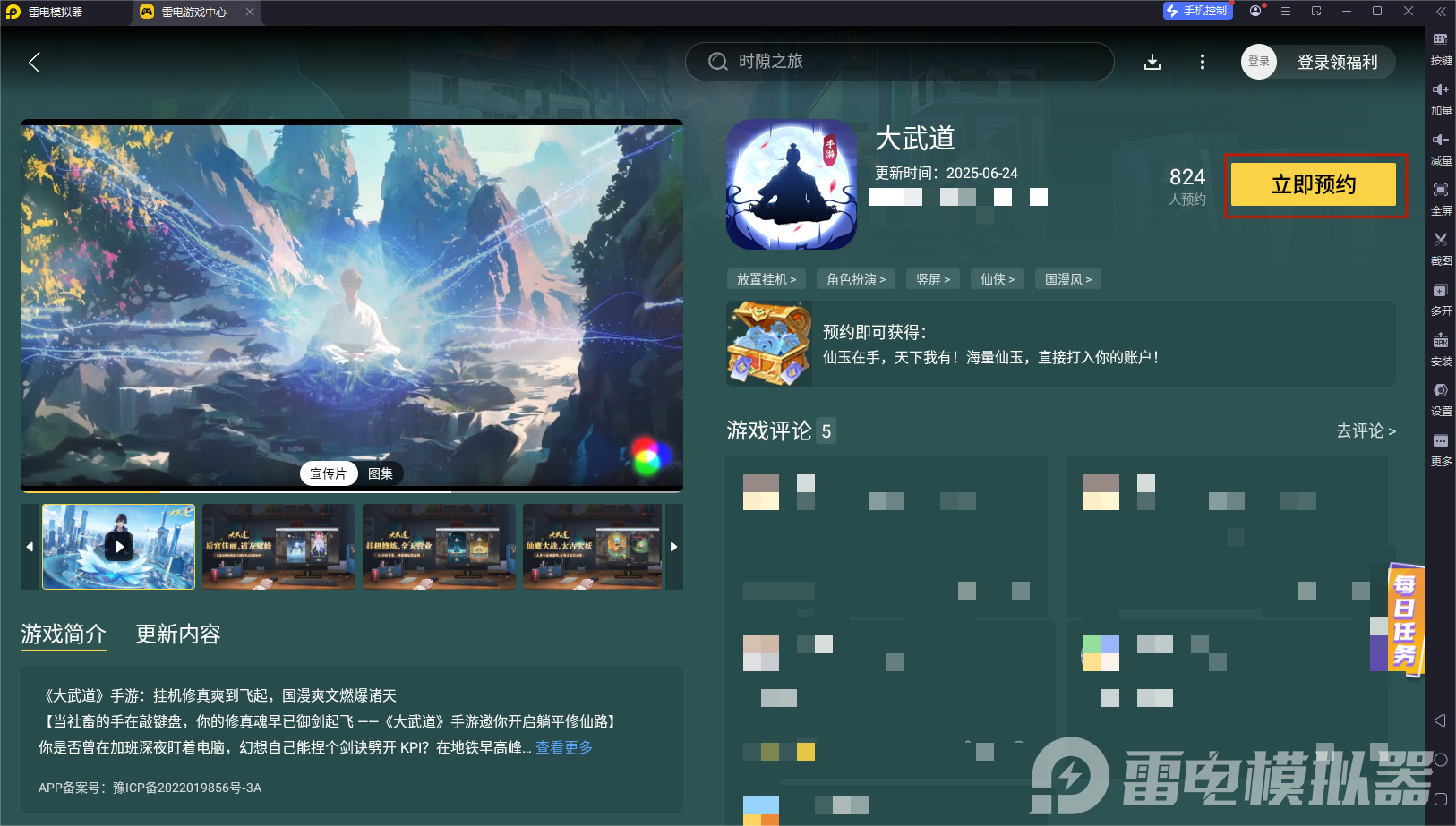The width and height of the screenshot is (1456, 826).
Task: Tap the Android back triangle button
Action: [1440, 720]
